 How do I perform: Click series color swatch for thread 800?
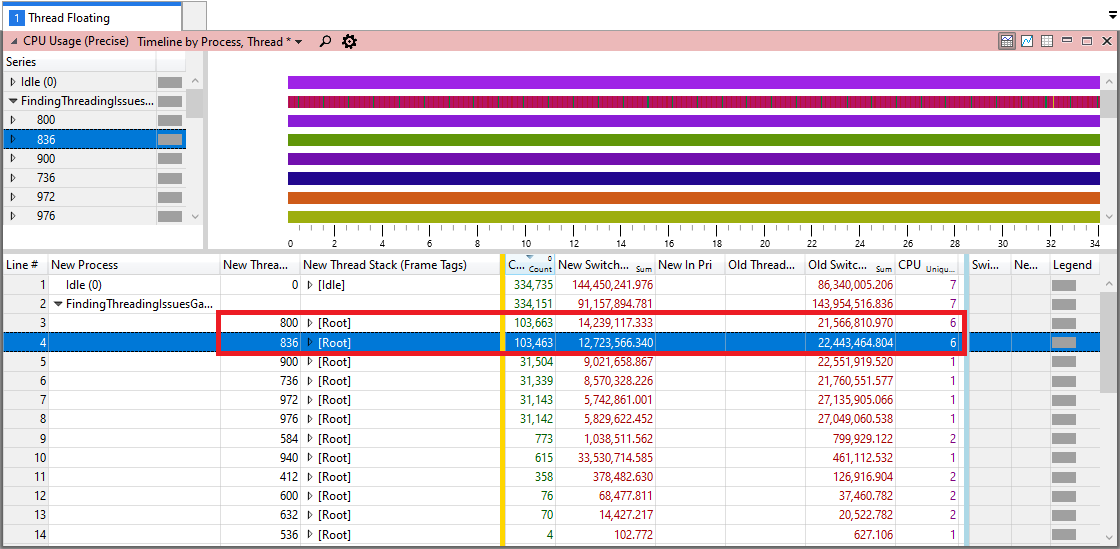pyautogui.click(x=170, y=120)
